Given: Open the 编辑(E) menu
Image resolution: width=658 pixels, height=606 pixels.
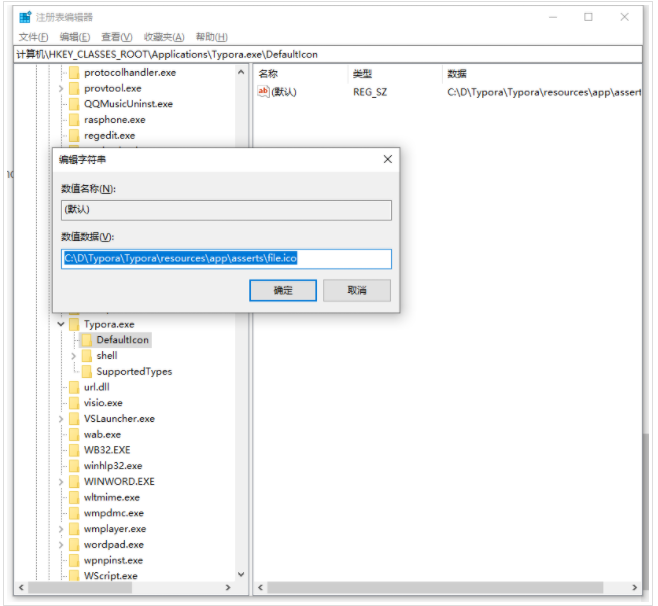Looking at the screenshot, I should click(x=75, y=37).
